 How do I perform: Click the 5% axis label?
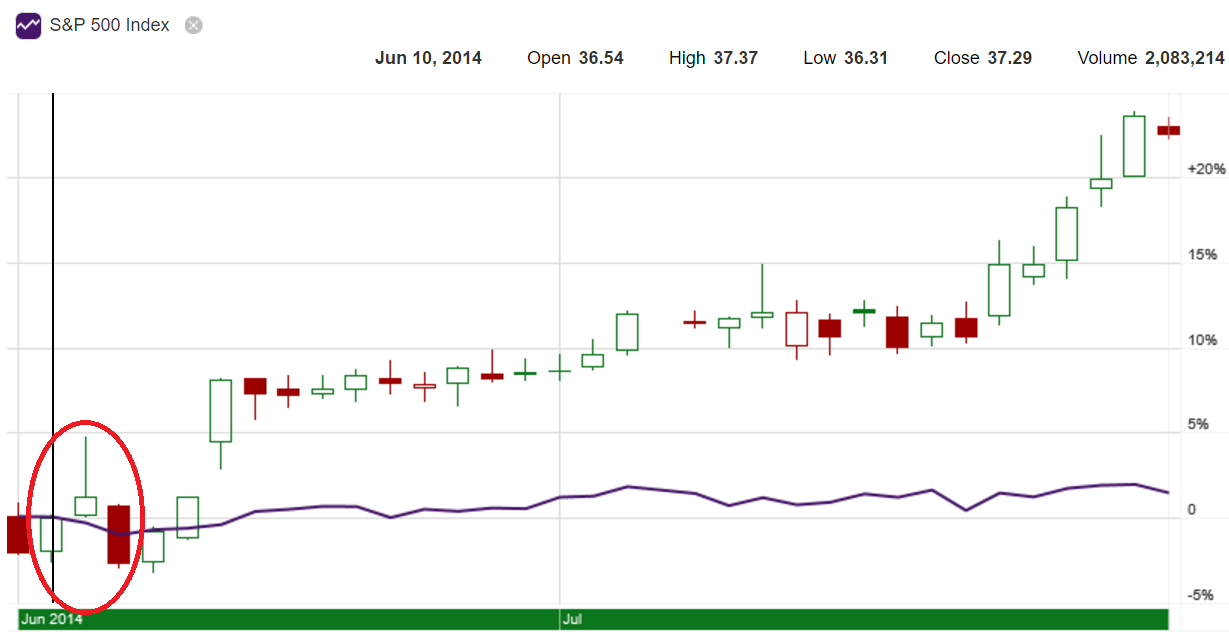(x=1198, y=425)
